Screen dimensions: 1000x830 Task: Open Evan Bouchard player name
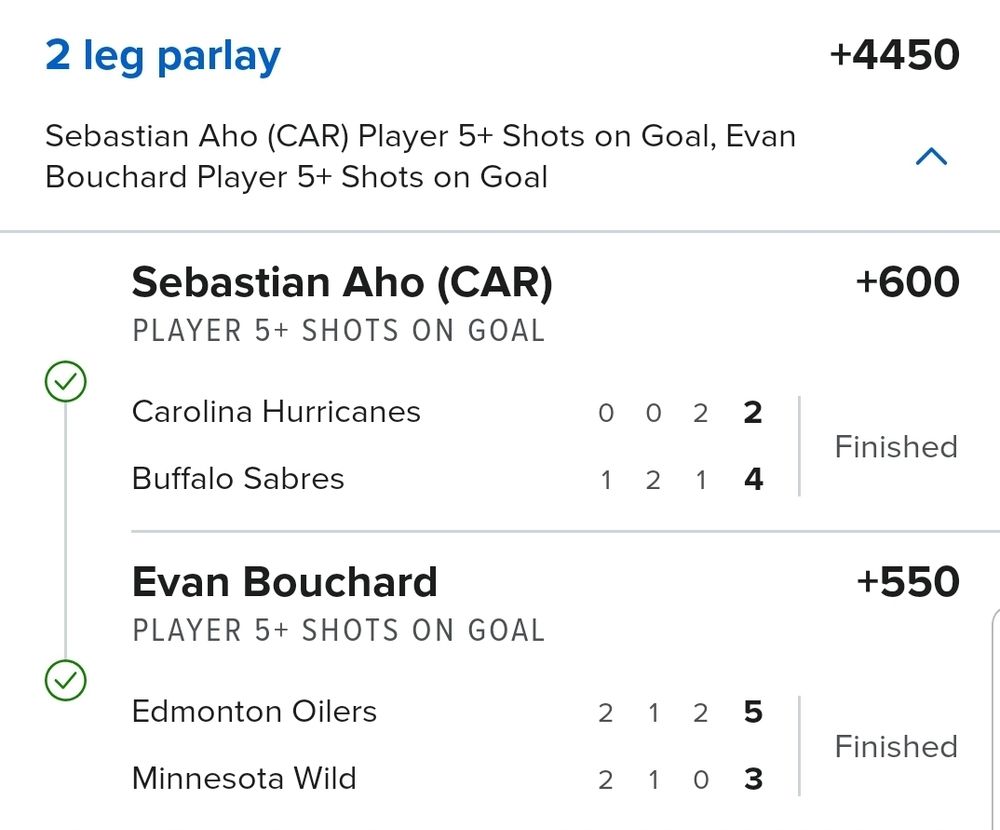(x=285, y=582)
